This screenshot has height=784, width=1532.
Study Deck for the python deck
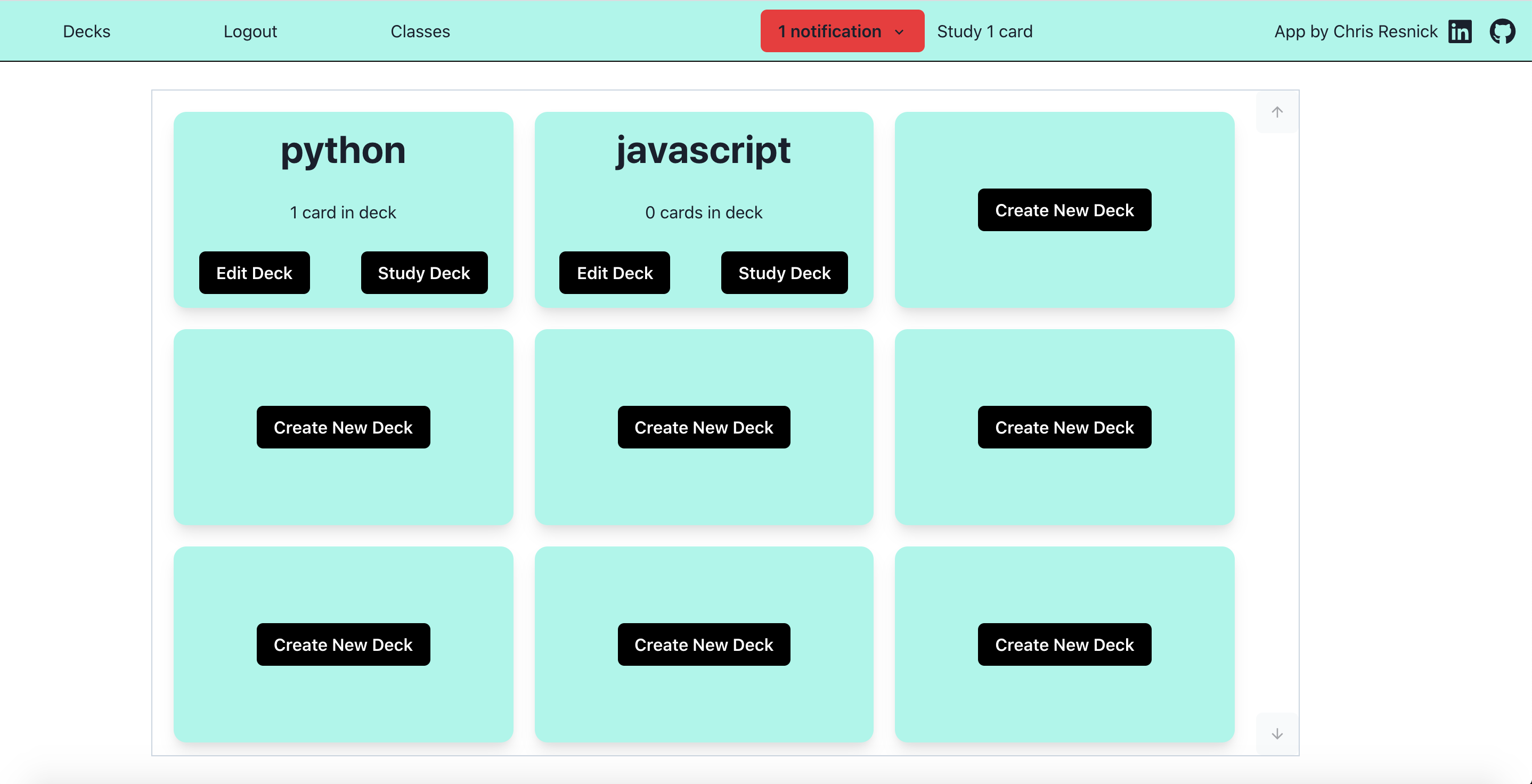click(423, 273)
